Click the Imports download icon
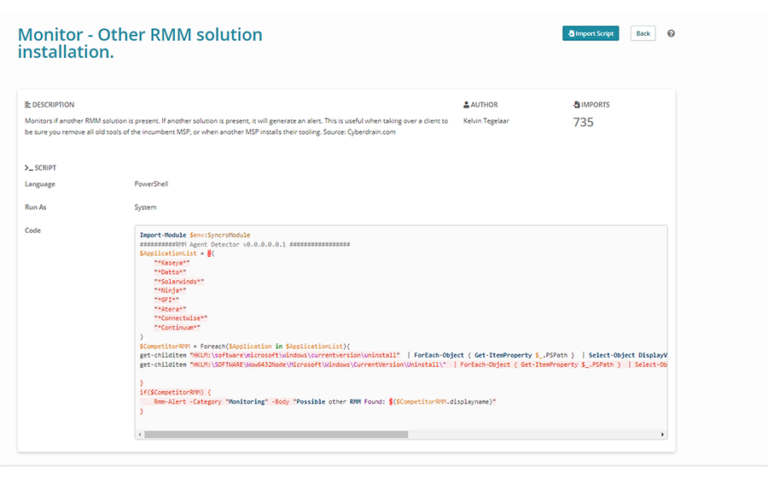Image resolution: width=768 pixels, height=478 pixels. (x=576, y=105)
